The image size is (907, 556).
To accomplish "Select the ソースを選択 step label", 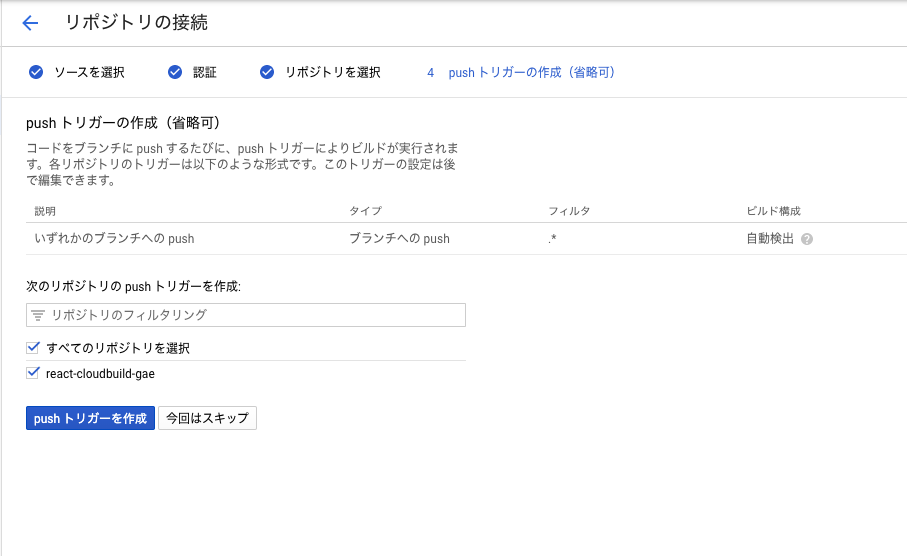I will point(90,72).
